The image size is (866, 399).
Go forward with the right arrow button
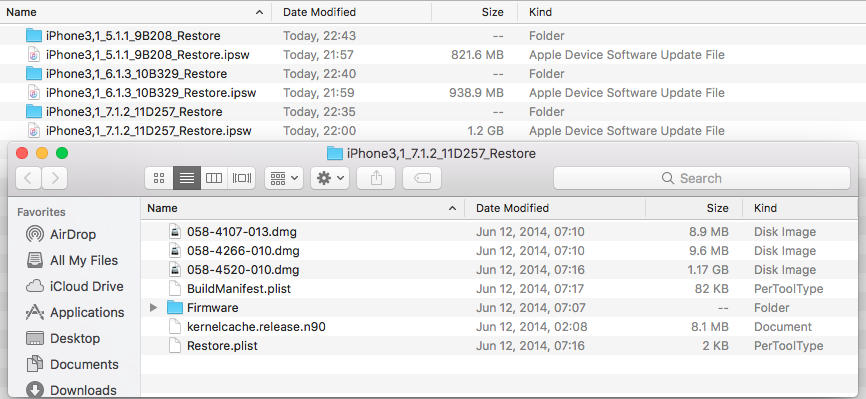pyautogui.click(x=55, y=178)
